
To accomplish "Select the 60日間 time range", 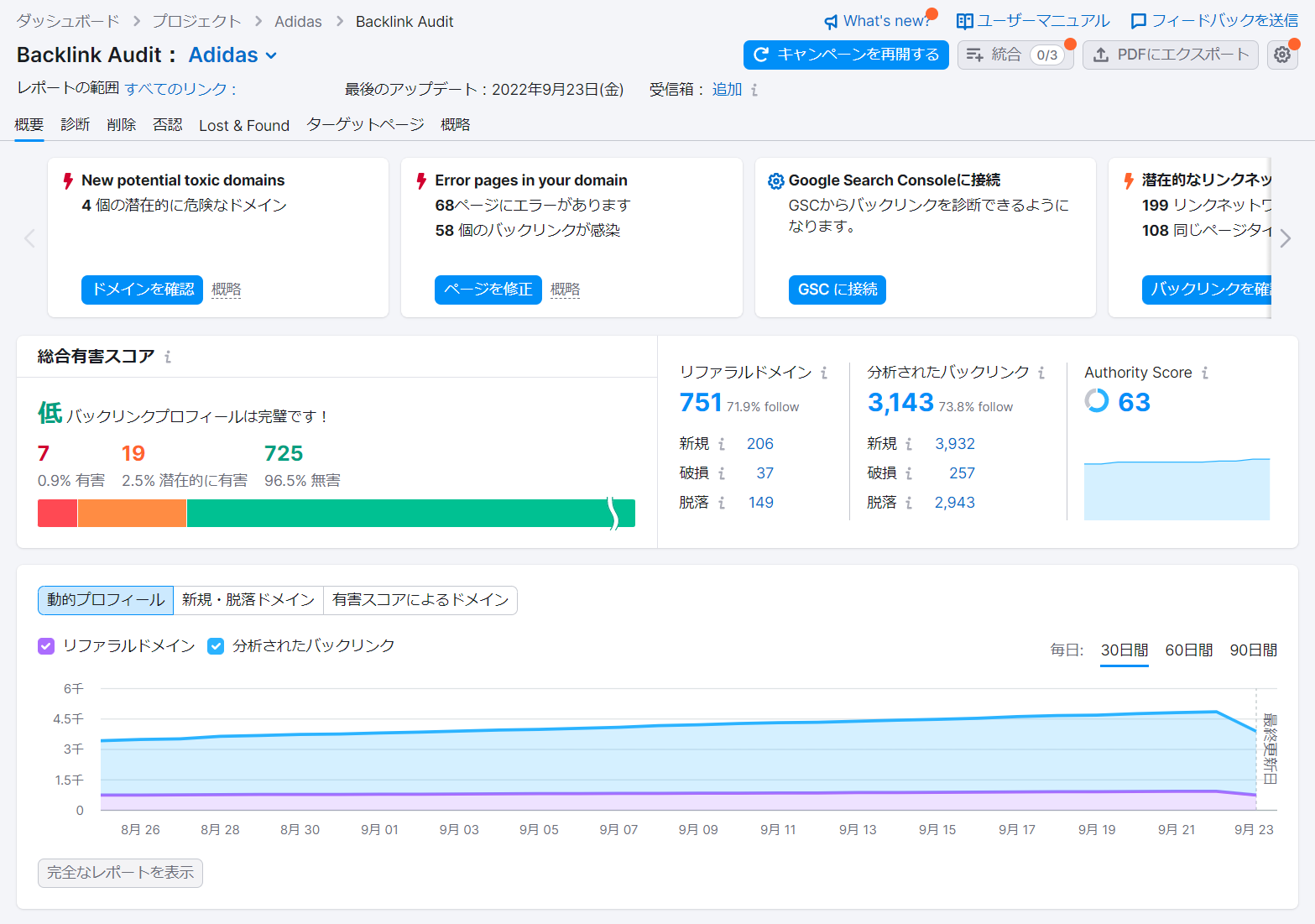I will pos(1189,650).
